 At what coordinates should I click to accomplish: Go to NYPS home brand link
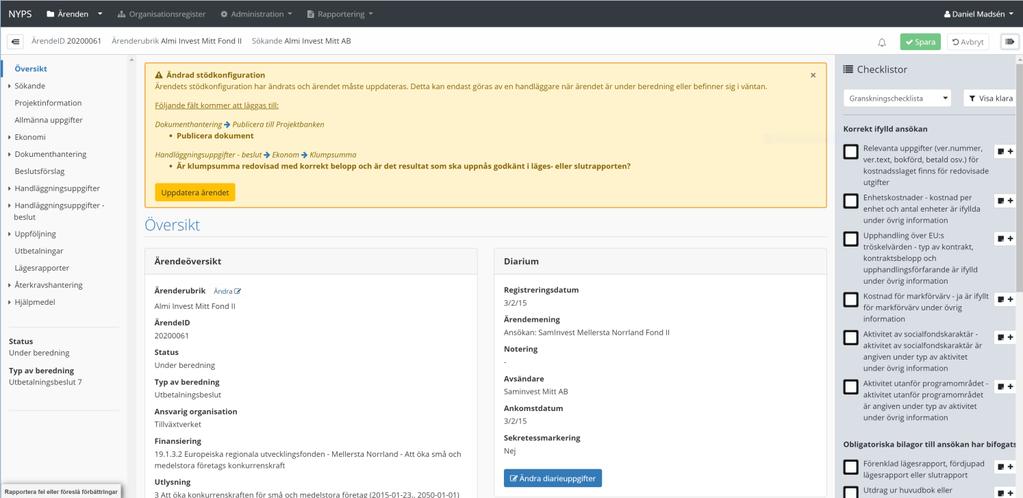20,14
